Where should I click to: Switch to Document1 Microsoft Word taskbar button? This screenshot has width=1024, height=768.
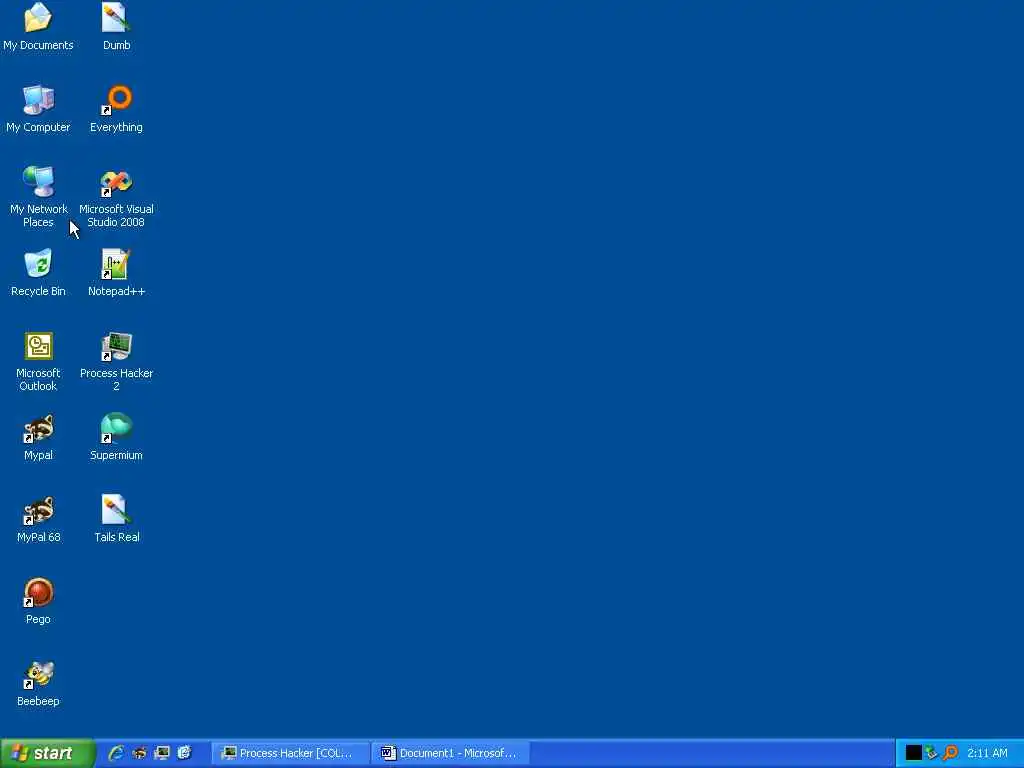(451, 754)
